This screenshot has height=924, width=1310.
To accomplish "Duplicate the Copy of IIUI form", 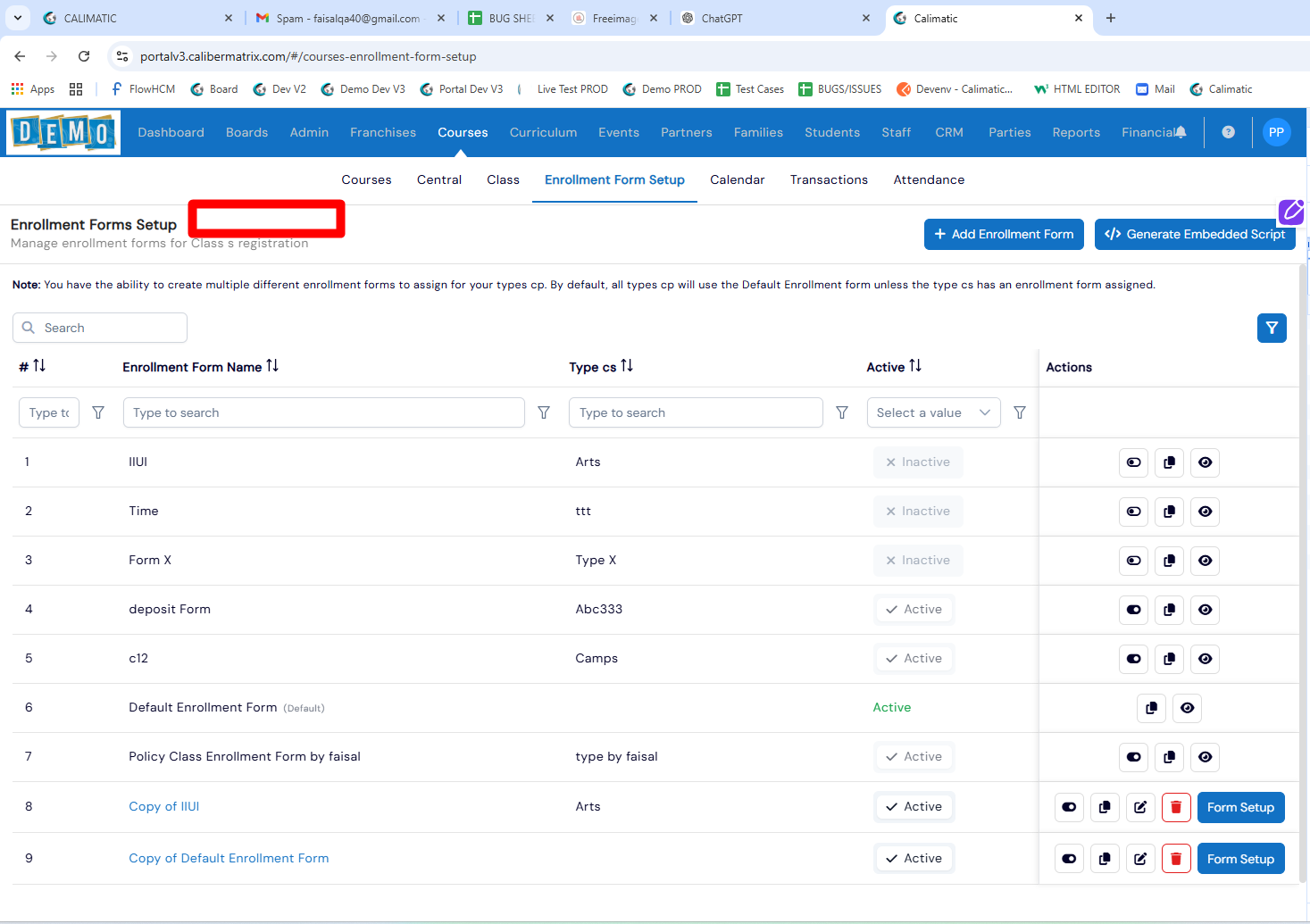I will [1105, 807].
